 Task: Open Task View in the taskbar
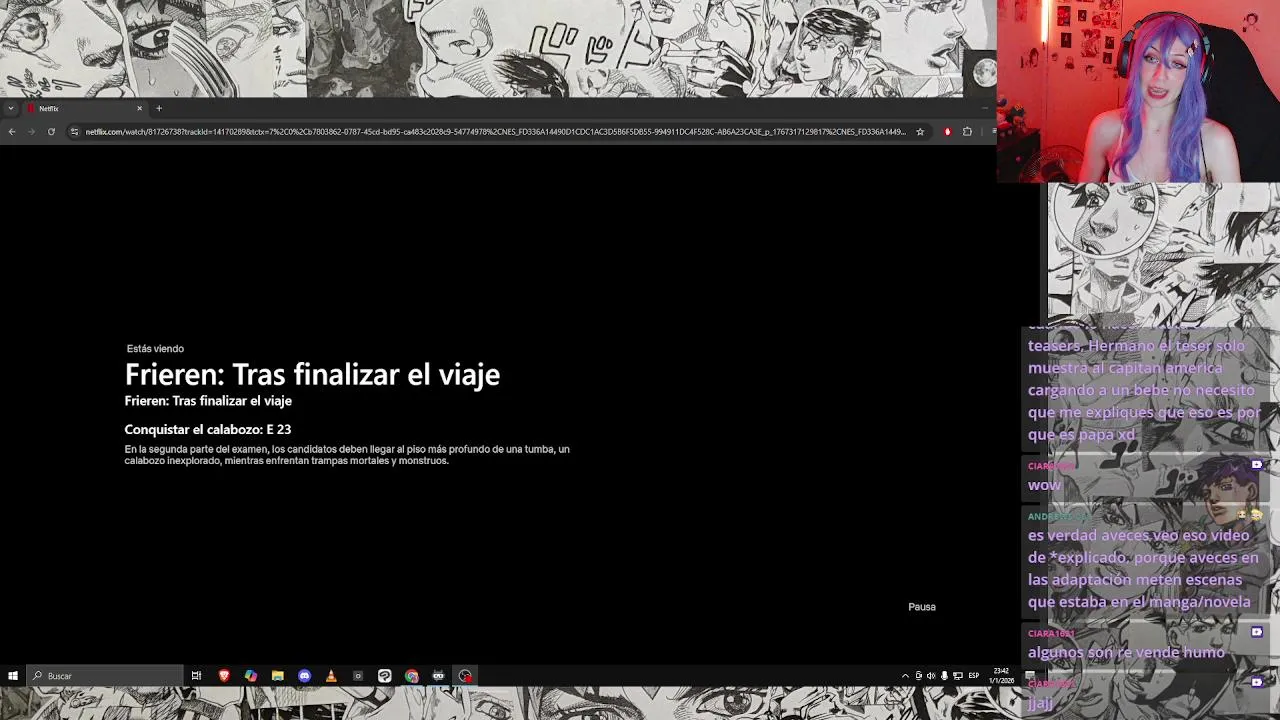(x=196, y=676)
